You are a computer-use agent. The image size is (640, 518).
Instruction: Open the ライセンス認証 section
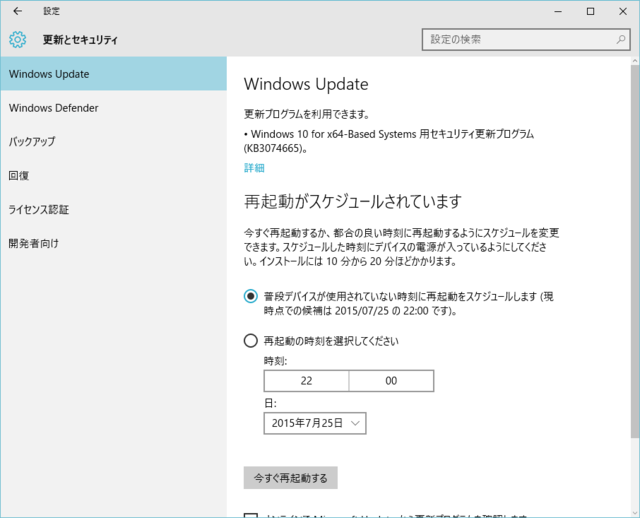tap(113, 209)
